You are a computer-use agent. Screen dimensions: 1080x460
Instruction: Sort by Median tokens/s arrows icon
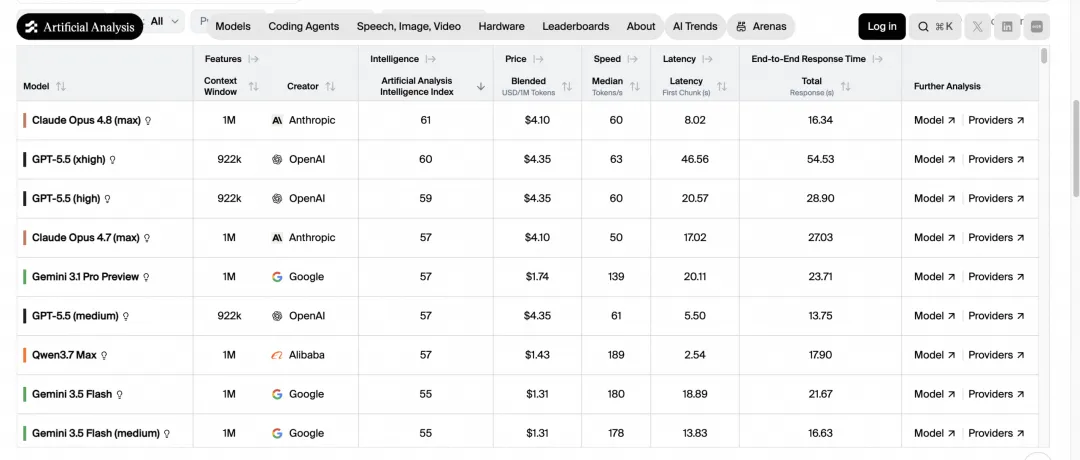635,87
